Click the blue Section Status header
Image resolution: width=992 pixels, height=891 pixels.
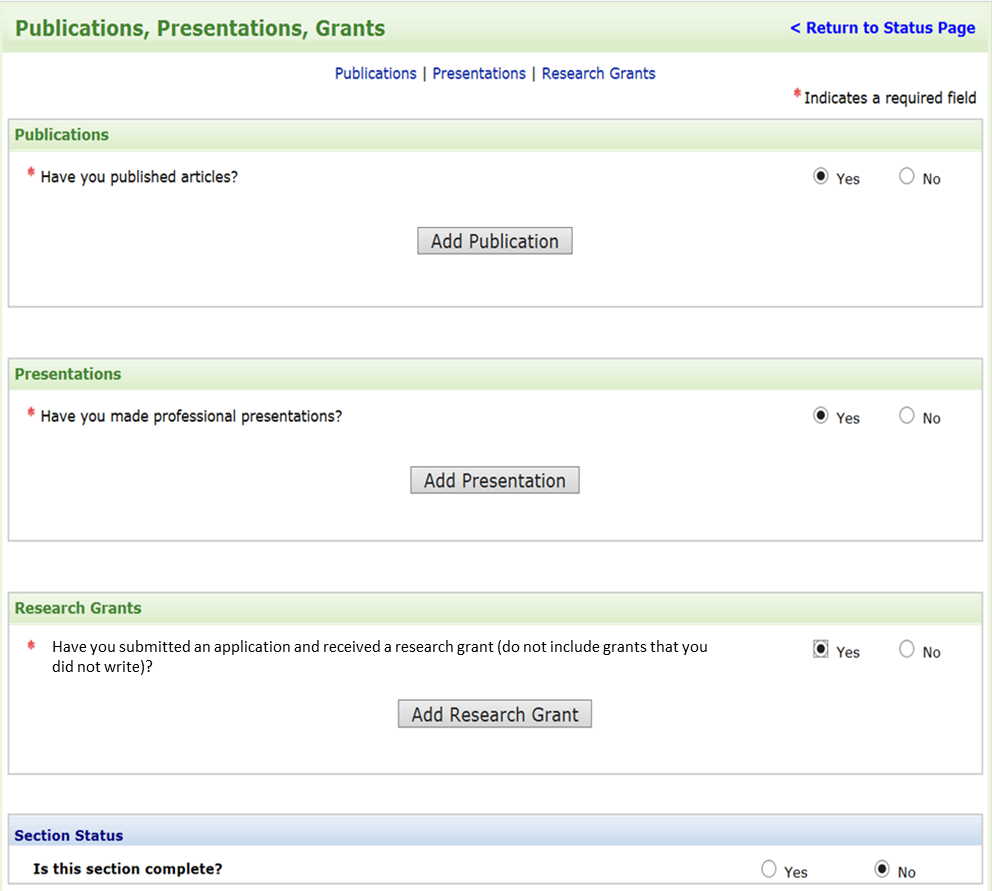(x=69, y=836)
